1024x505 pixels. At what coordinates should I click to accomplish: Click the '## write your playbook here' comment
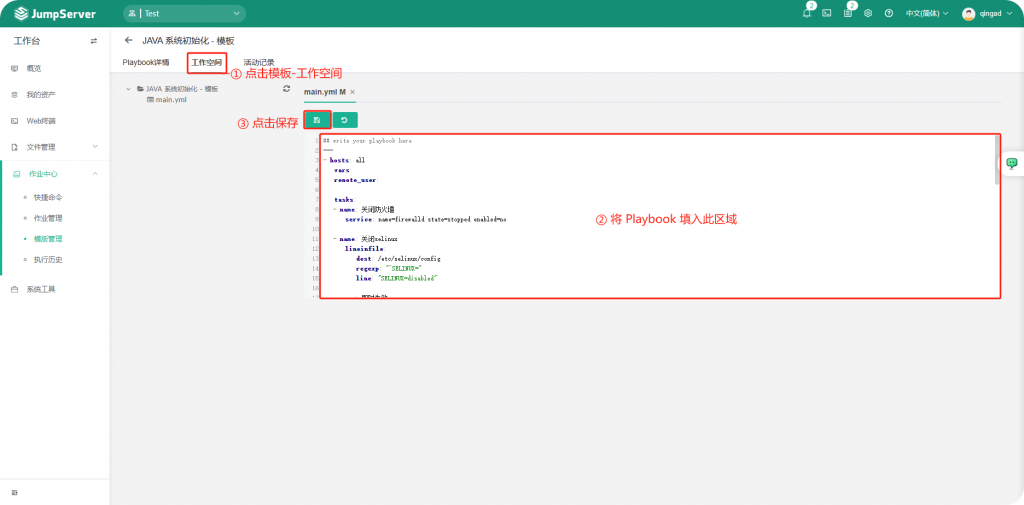[x=367, y=140]
